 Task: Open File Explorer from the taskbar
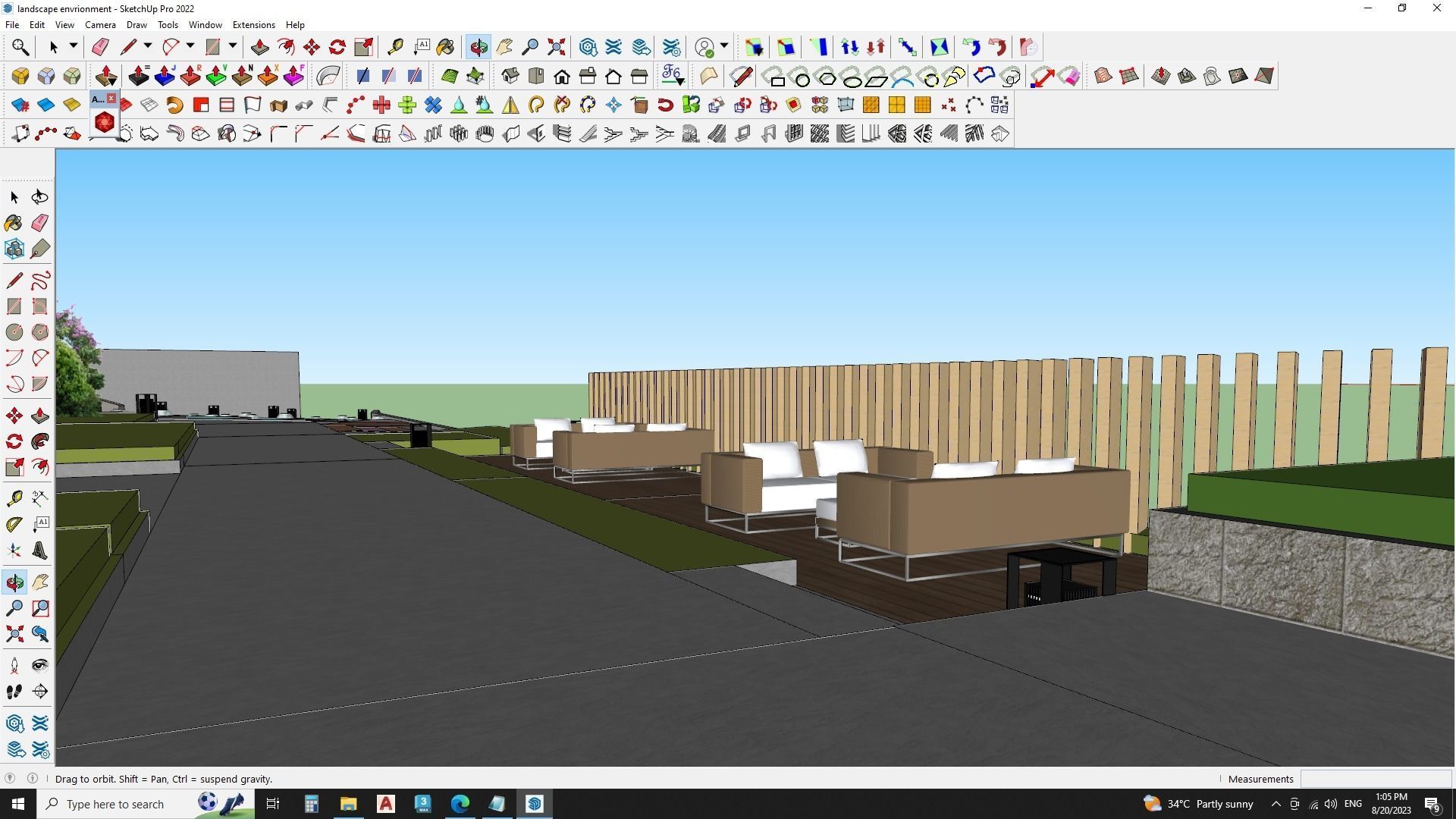[x=348, y=804]
